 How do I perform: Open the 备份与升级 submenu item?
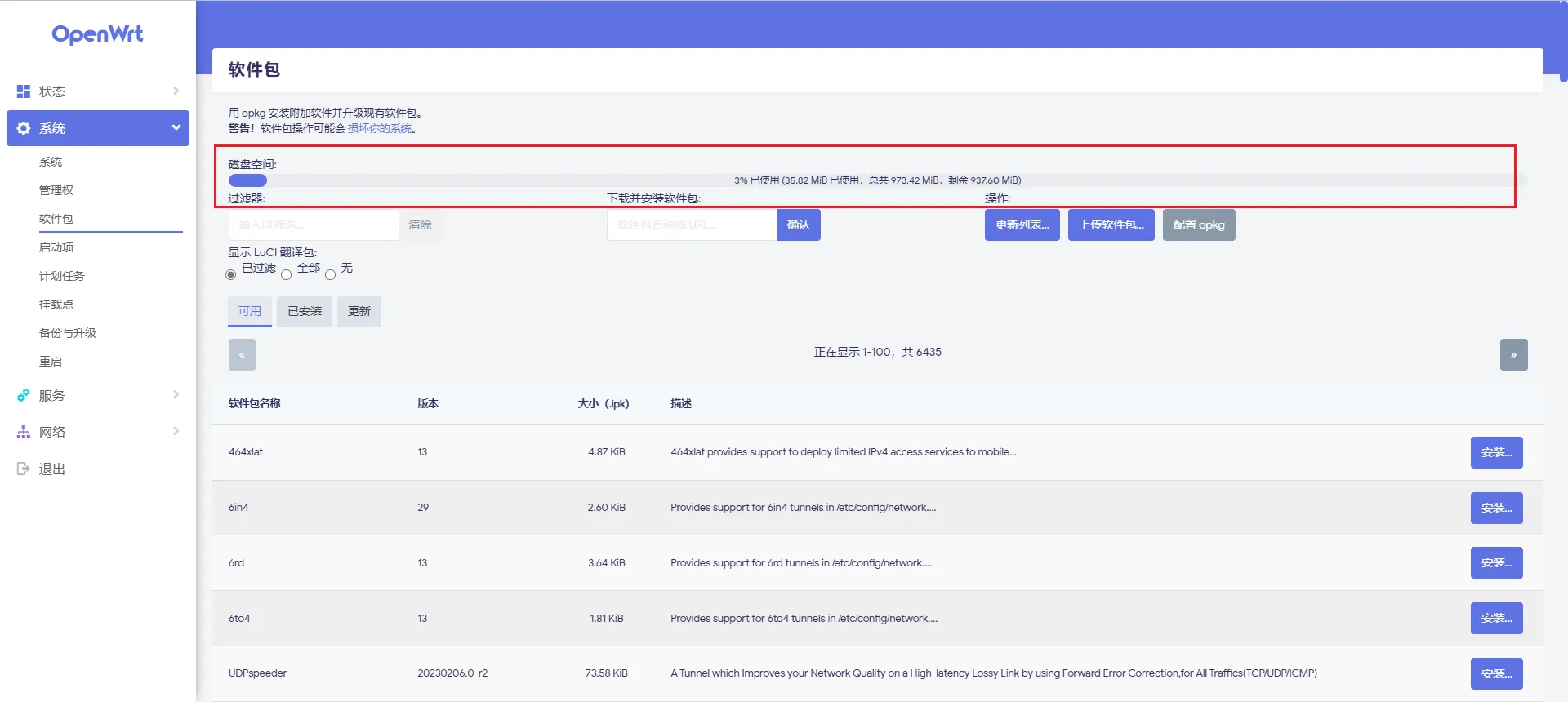click(68, 333)
